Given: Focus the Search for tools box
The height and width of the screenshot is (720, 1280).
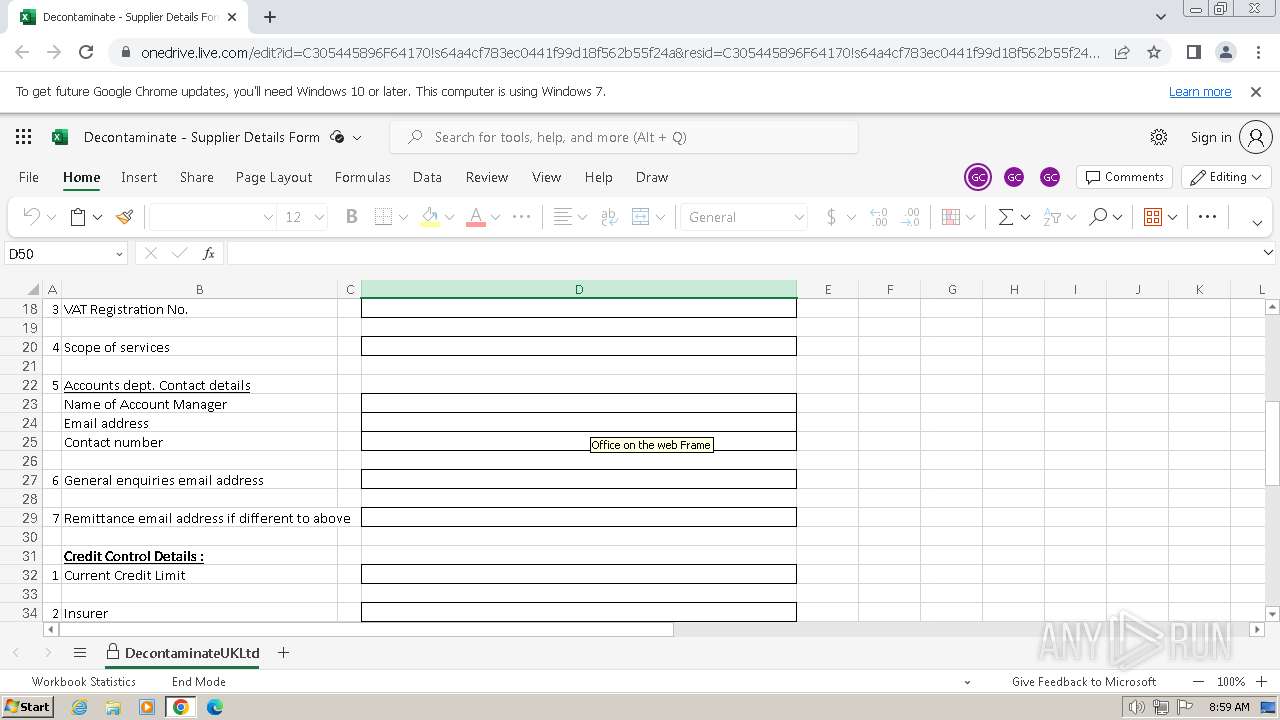Looking at the screenshot, I should (624, 137).
